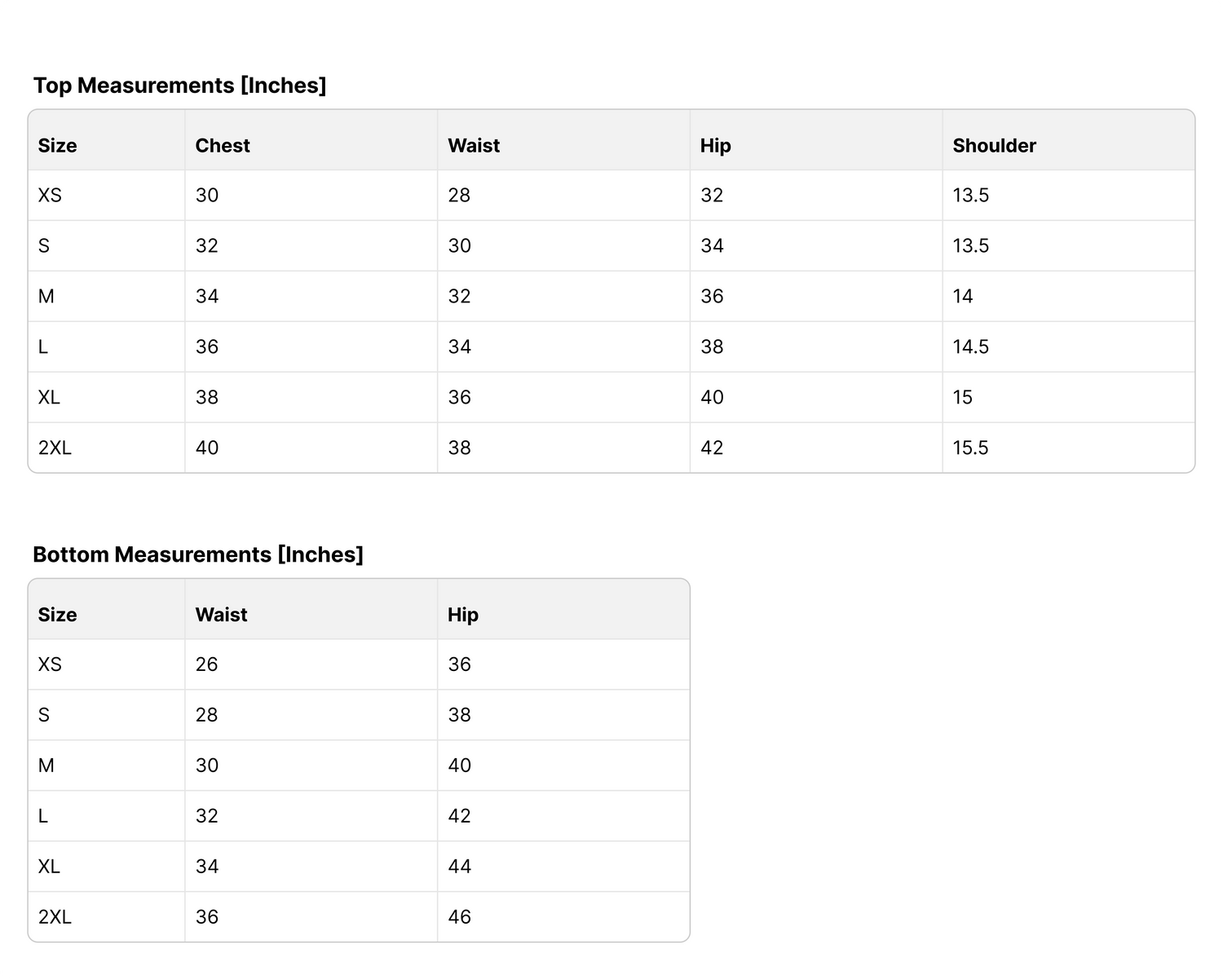Select the Shoulder column header

click(994, 146)
